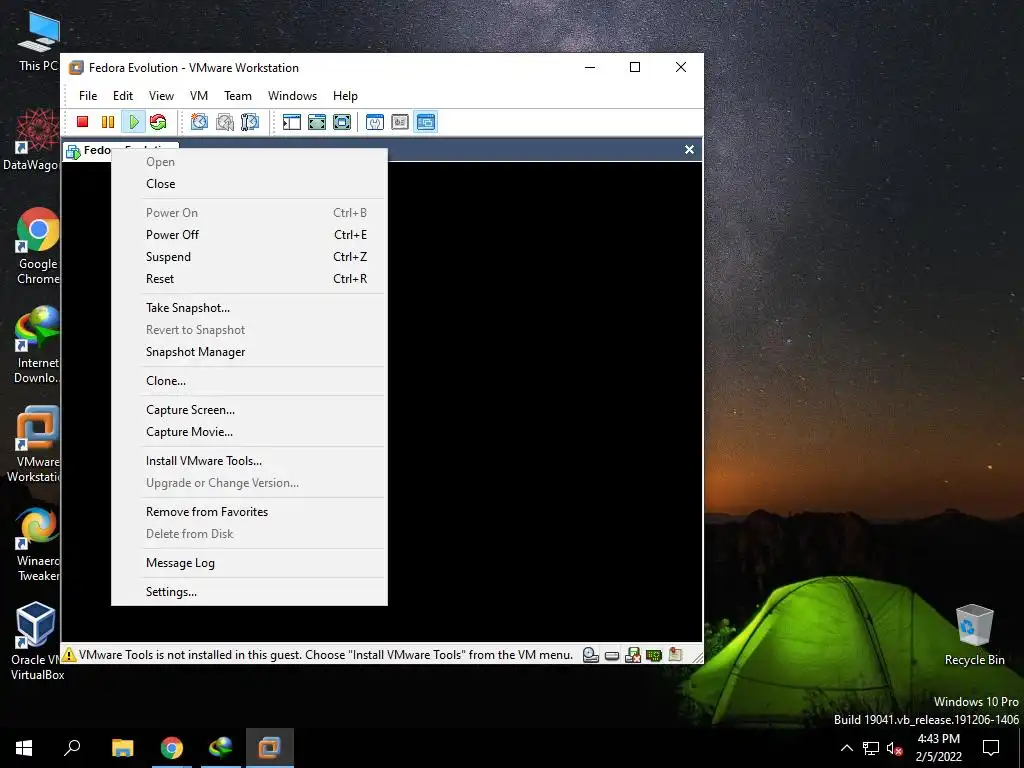Toggle the sidebar panel toolbar icon
The image size is (1024, 768).
(291, 121)
